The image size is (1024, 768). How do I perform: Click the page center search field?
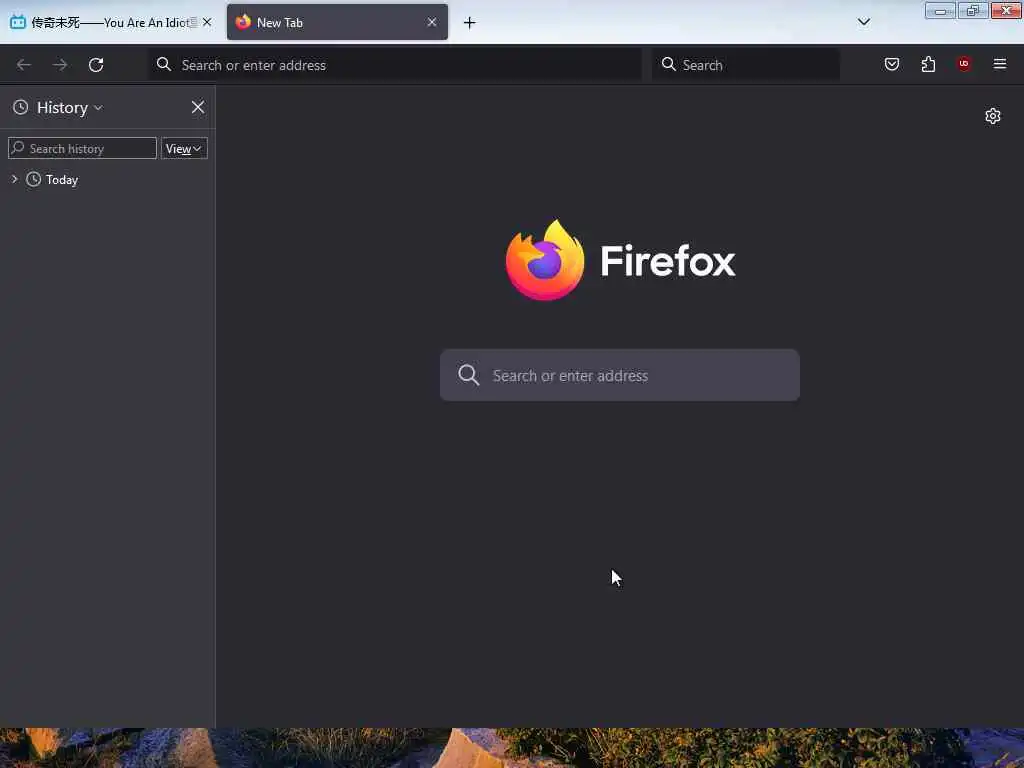619,375
